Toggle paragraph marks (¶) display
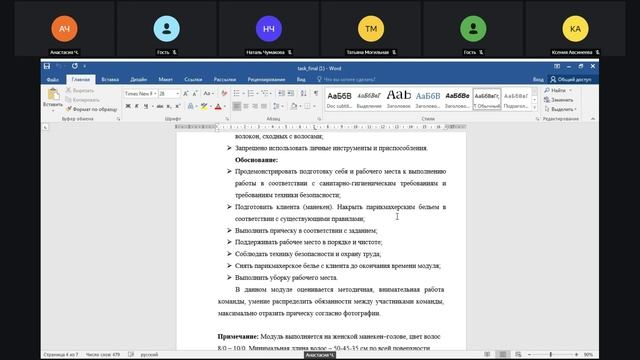The image size is (640, 360). tap(316, 93)
